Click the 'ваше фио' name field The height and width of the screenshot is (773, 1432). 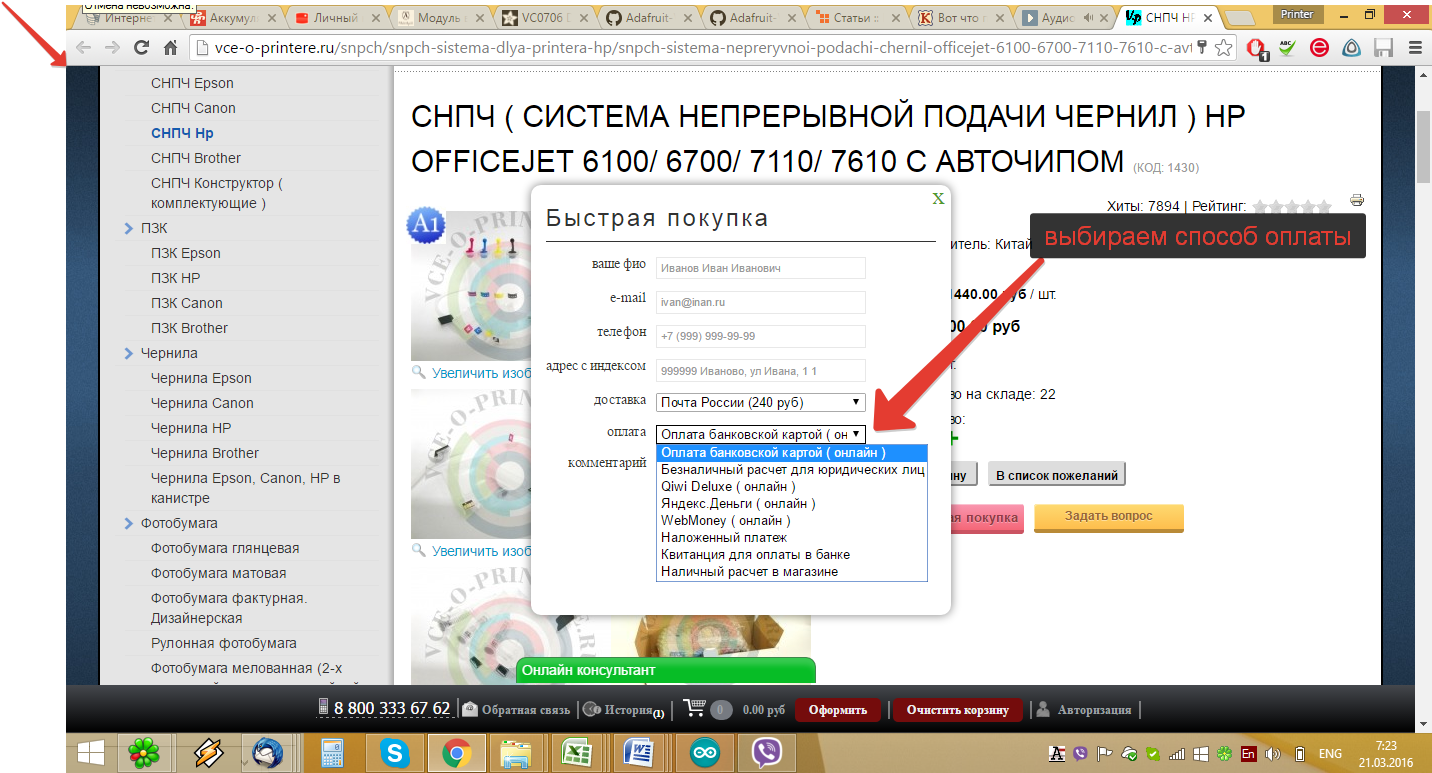(x=760, y=268)
